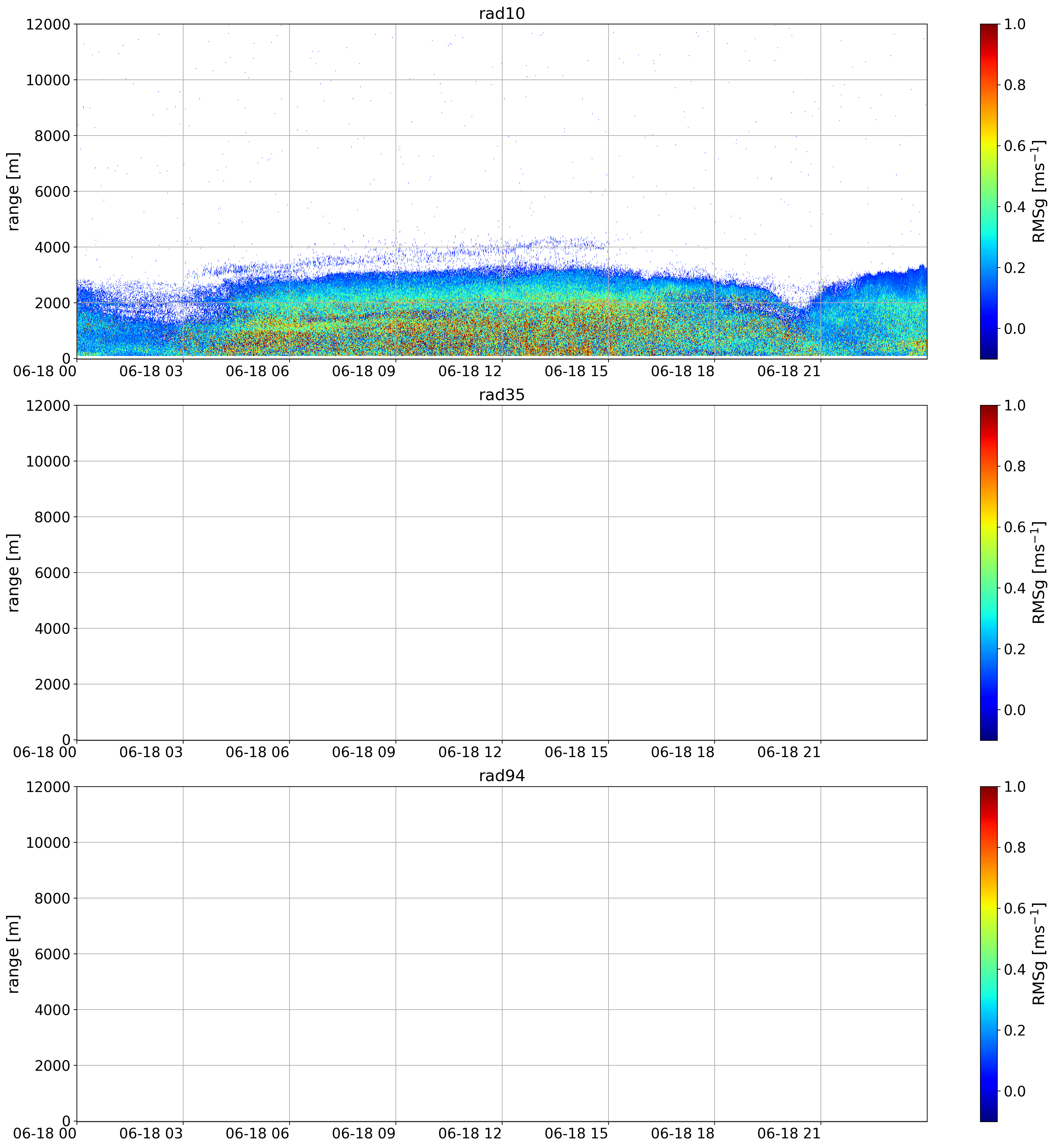
Task: Click the 0.6 tick on rad10 colorbar
Action: pyautogui.click(x=1014, y=146)
